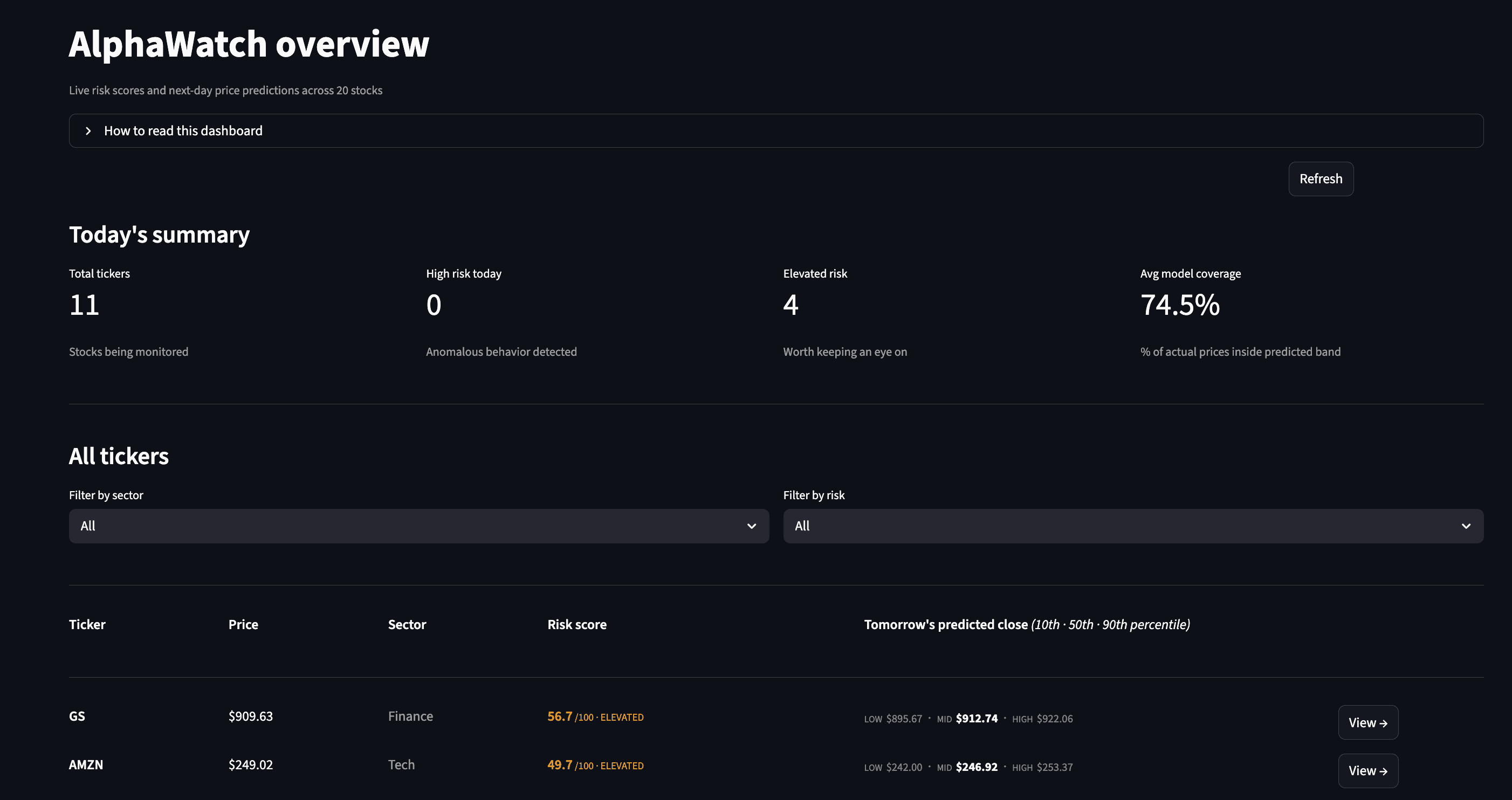Click the GS price $909.63

[251, 716]
